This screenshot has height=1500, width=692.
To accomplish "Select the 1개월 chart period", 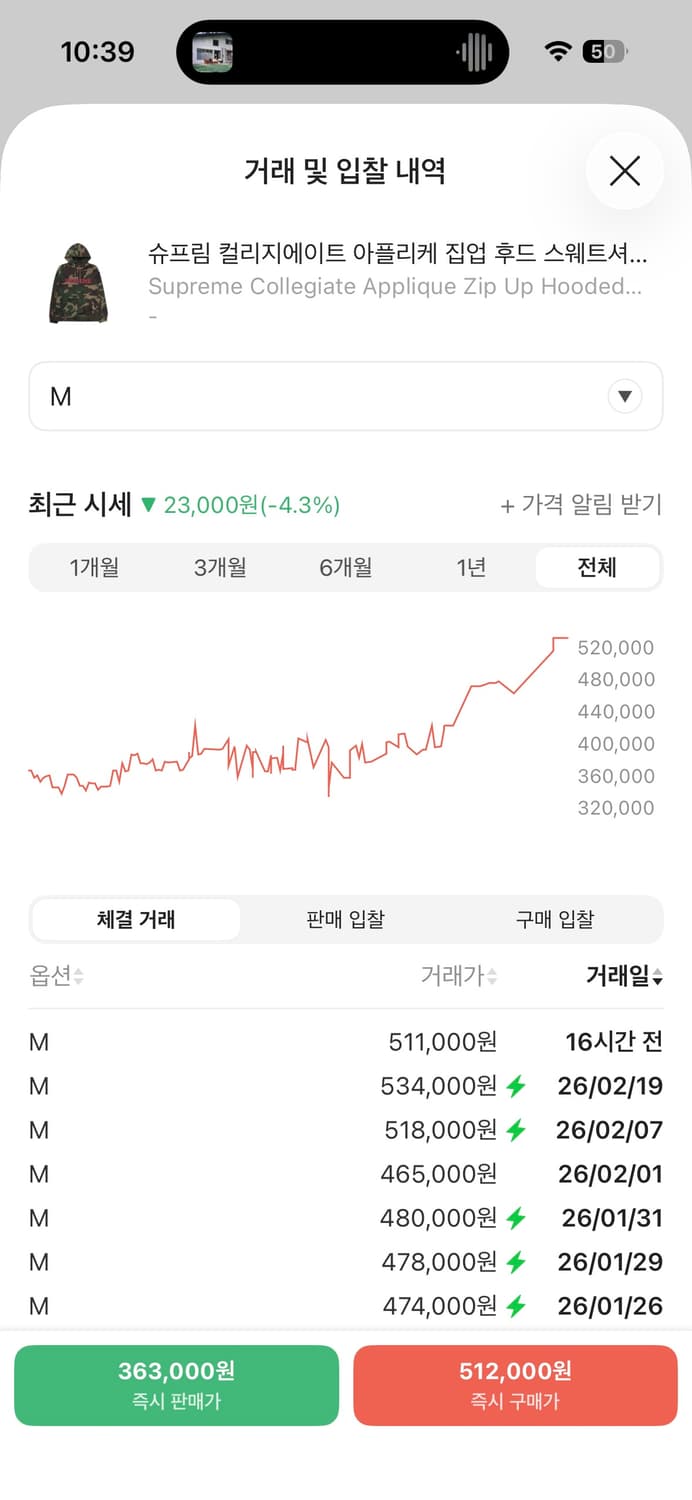I will click(x=96, y=567).
